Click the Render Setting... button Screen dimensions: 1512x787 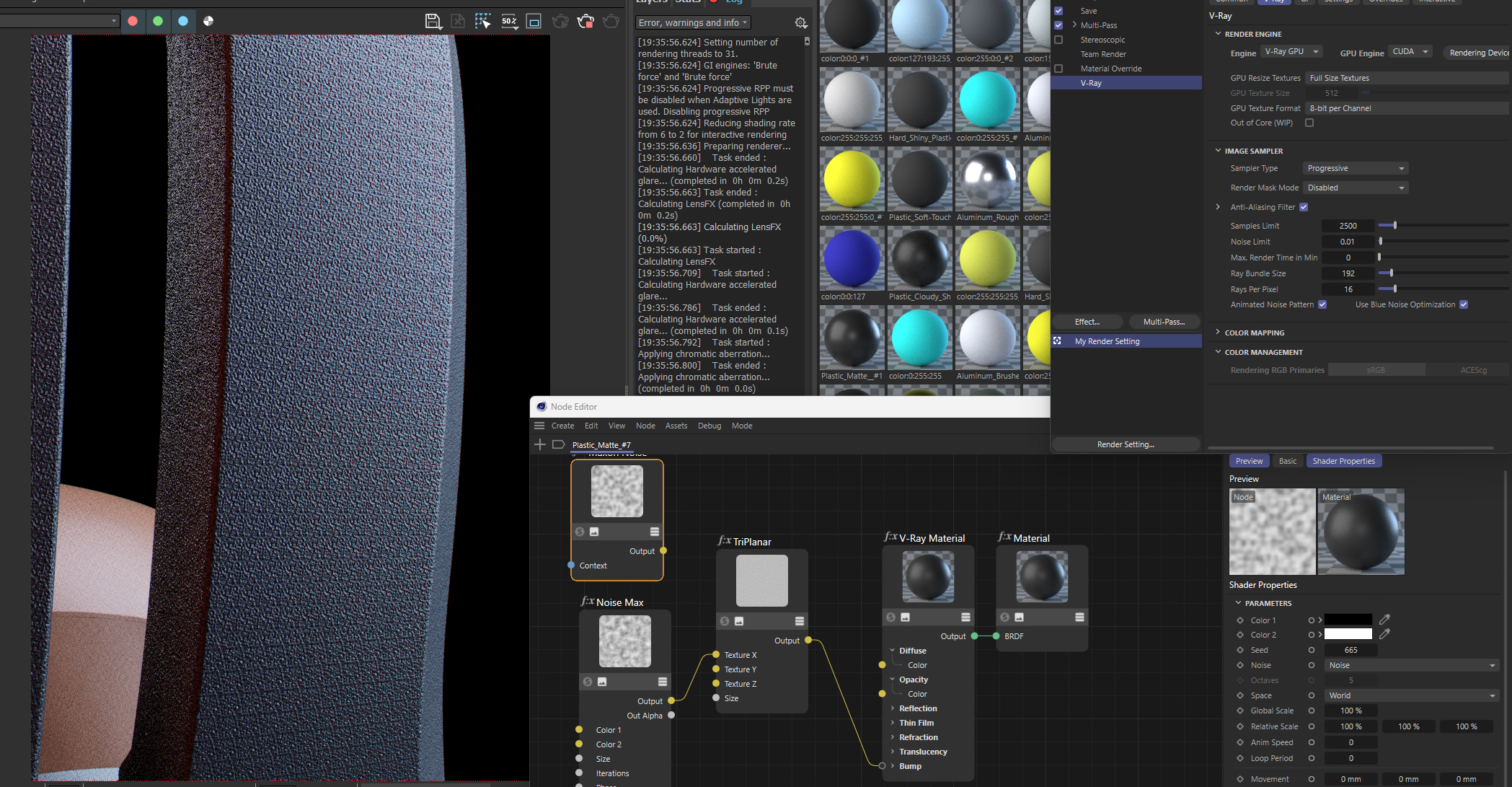(1126, 444)
